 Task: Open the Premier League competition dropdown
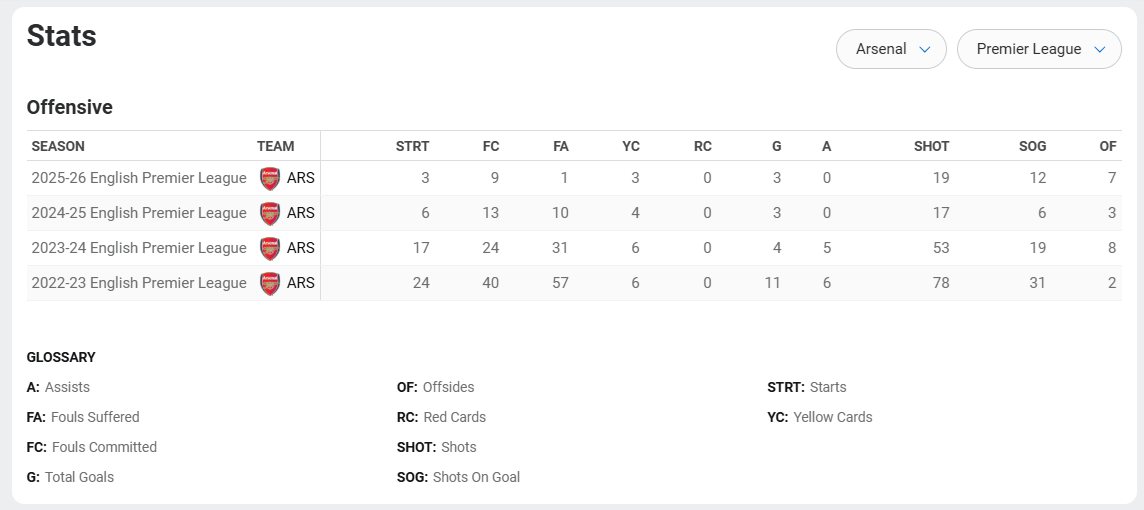pos(1039,49)
